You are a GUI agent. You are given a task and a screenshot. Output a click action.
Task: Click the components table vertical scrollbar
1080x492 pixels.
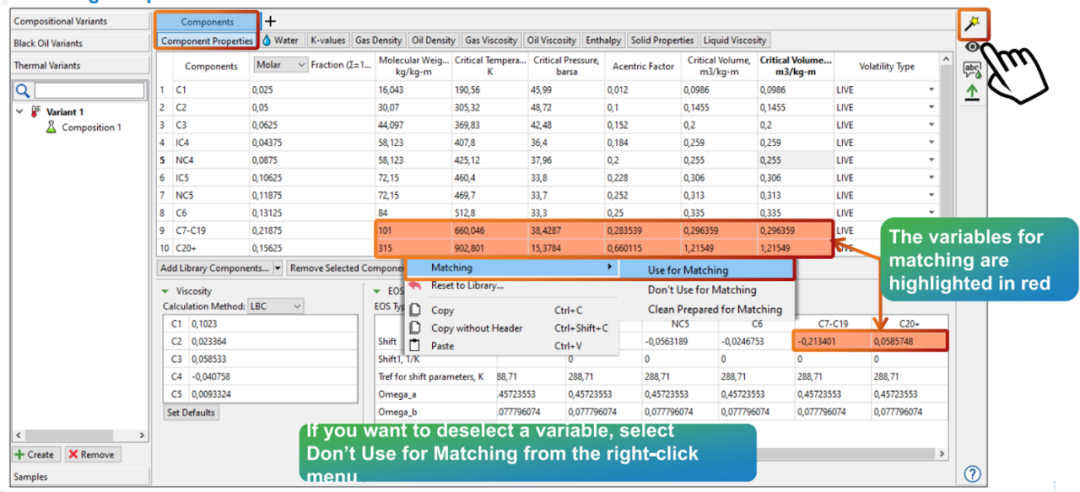pos(948,155)
